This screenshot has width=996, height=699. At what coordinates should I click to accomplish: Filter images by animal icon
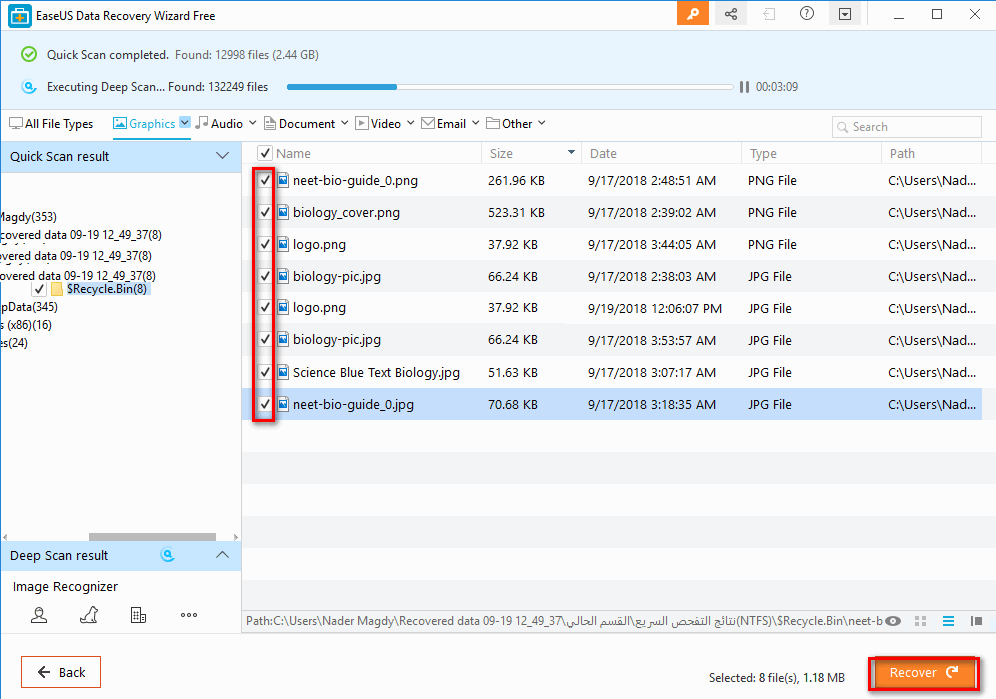(x=89, y=615)
